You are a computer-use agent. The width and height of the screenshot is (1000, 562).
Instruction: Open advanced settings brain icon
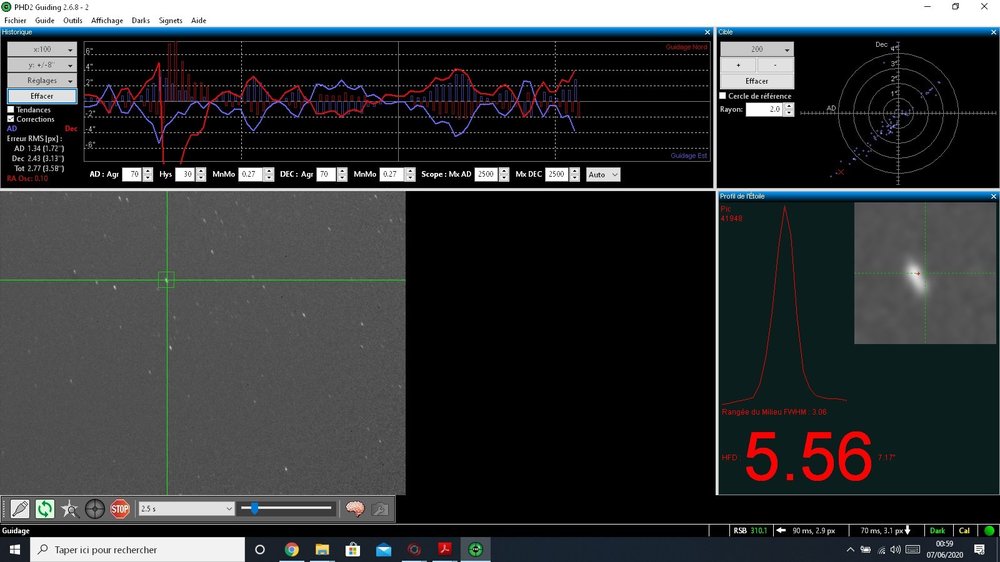355,509
